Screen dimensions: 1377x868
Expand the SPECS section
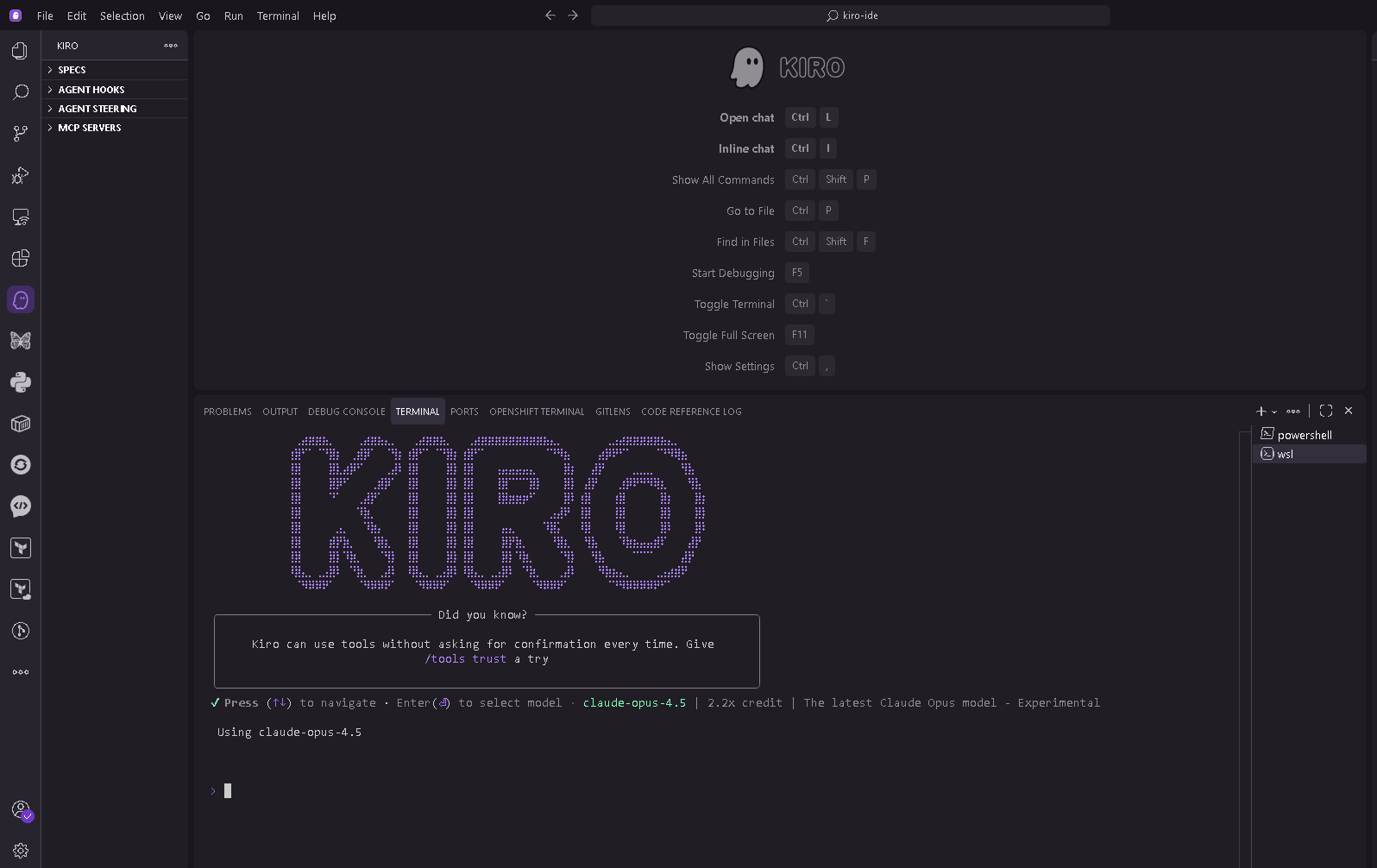pyautogui.click(x=72, y=70)
